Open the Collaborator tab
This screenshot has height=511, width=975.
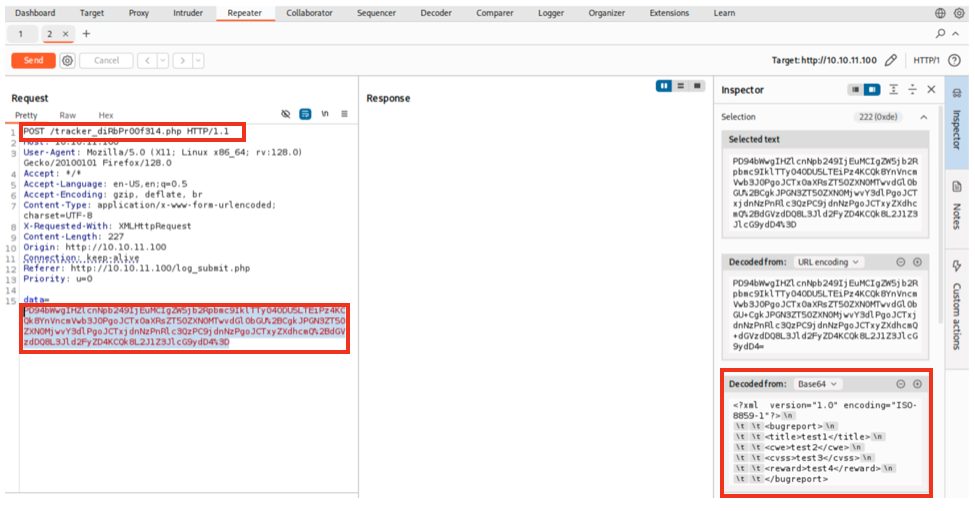pyautogui.click(x=309, y=13)
